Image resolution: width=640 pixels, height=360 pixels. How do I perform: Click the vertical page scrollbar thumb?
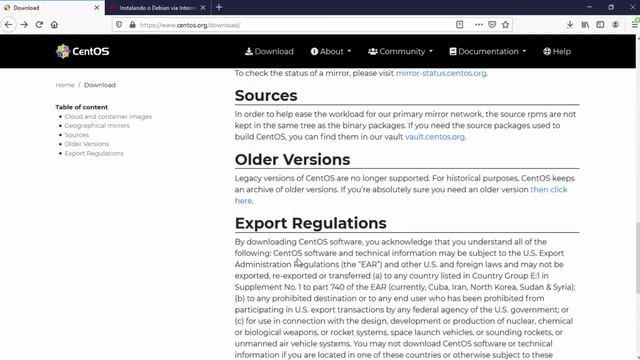pyautogui.click(x=638, y=258)
